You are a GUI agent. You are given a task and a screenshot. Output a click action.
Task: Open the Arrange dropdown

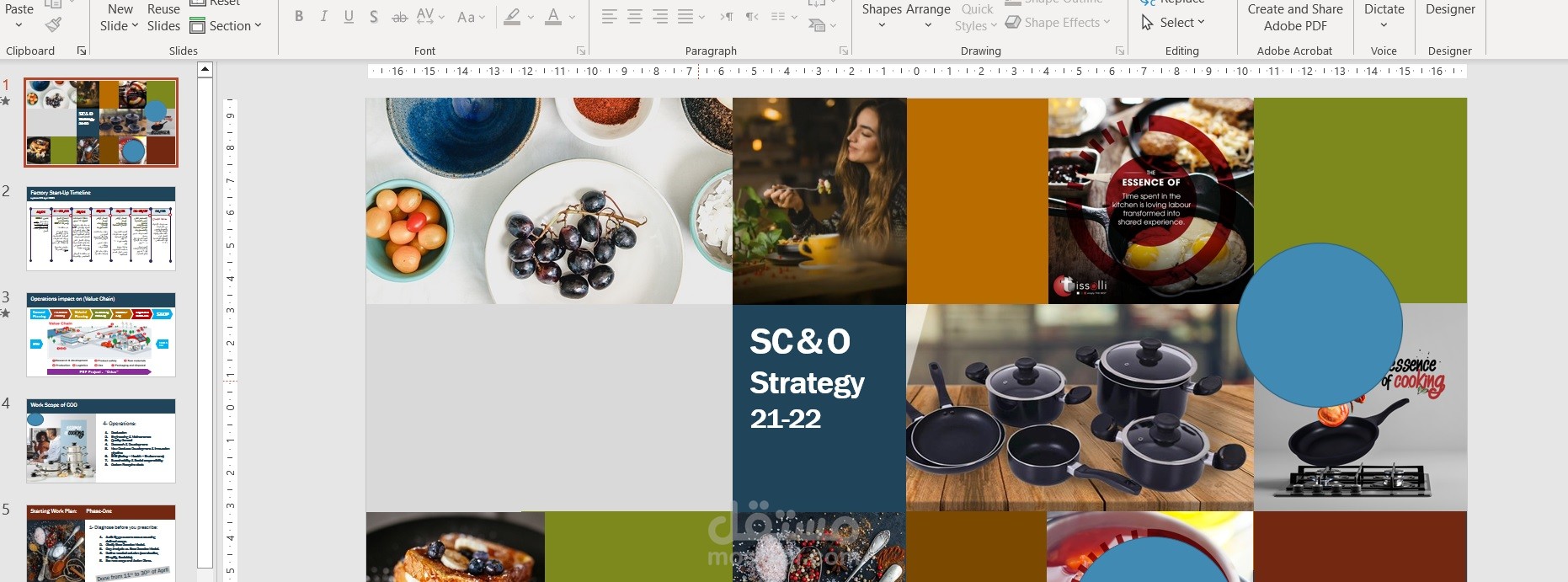pyautogui.click(x=928, y=25)
